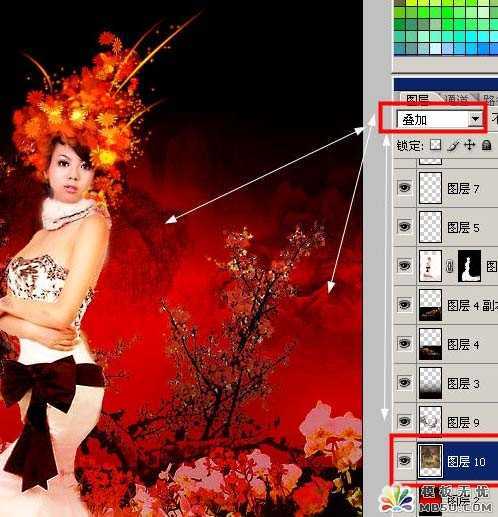
Task: Toggle the lock transparent pixels icon
Action: (x=435, y=145)
